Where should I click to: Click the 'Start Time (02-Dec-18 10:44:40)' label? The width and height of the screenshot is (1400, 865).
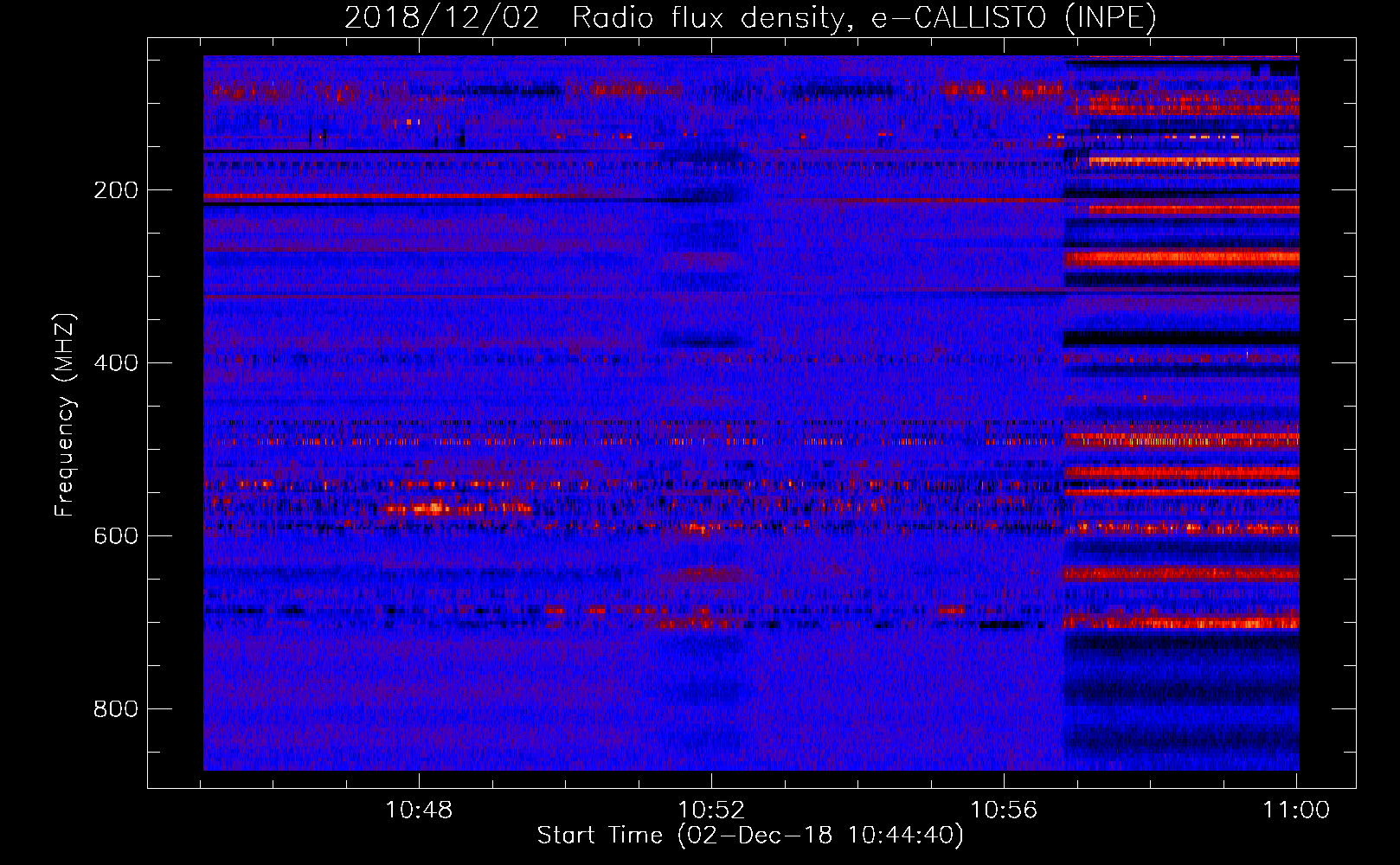coord(750,836)
